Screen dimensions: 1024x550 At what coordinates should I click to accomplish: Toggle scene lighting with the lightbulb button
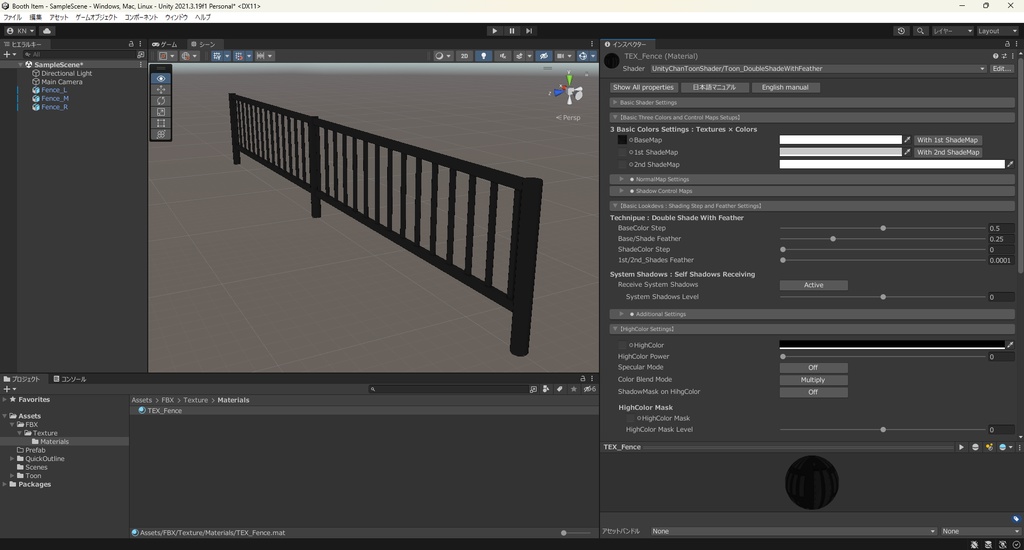click(x=484, y=56)
